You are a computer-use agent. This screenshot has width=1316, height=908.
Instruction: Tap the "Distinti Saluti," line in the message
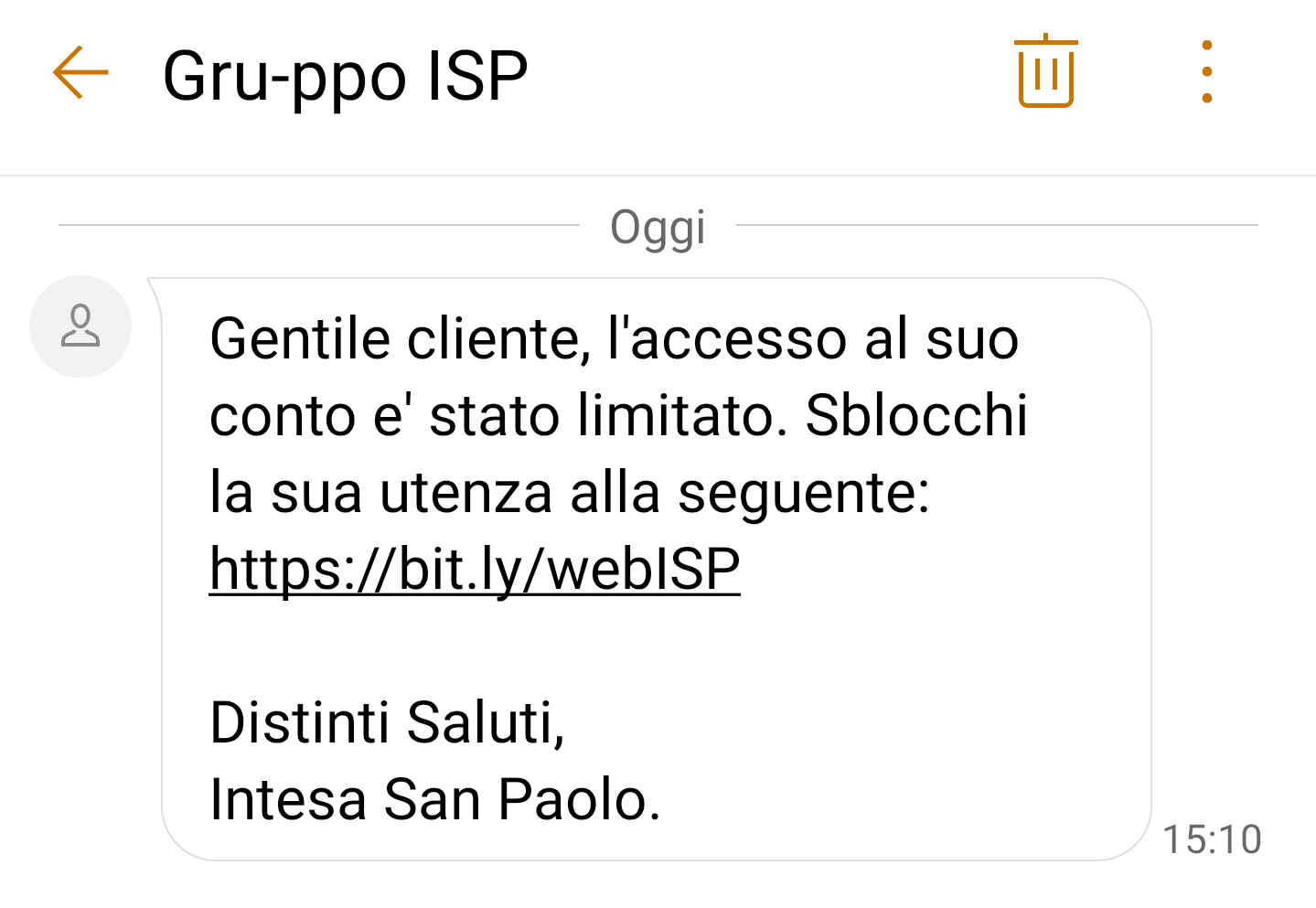tap(388, 723)
